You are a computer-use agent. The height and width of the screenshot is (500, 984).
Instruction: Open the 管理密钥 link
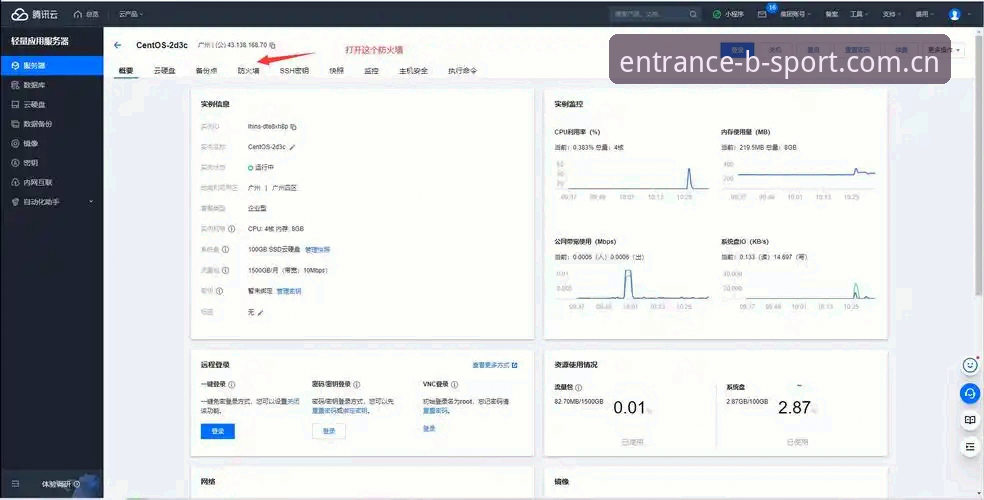[289, 291]
